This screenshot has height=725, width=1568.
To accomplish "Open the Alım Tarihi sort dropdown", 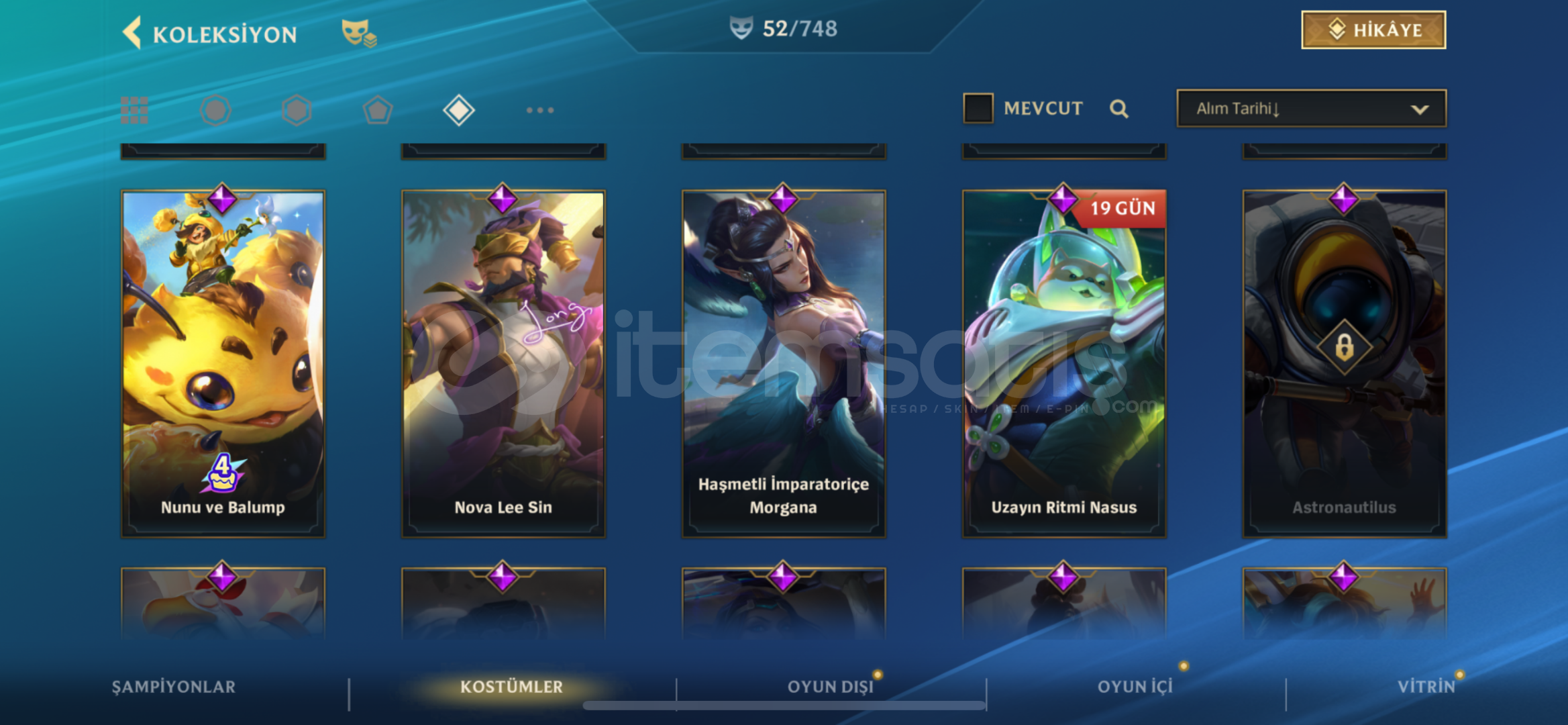I will tap(1311, 108).
